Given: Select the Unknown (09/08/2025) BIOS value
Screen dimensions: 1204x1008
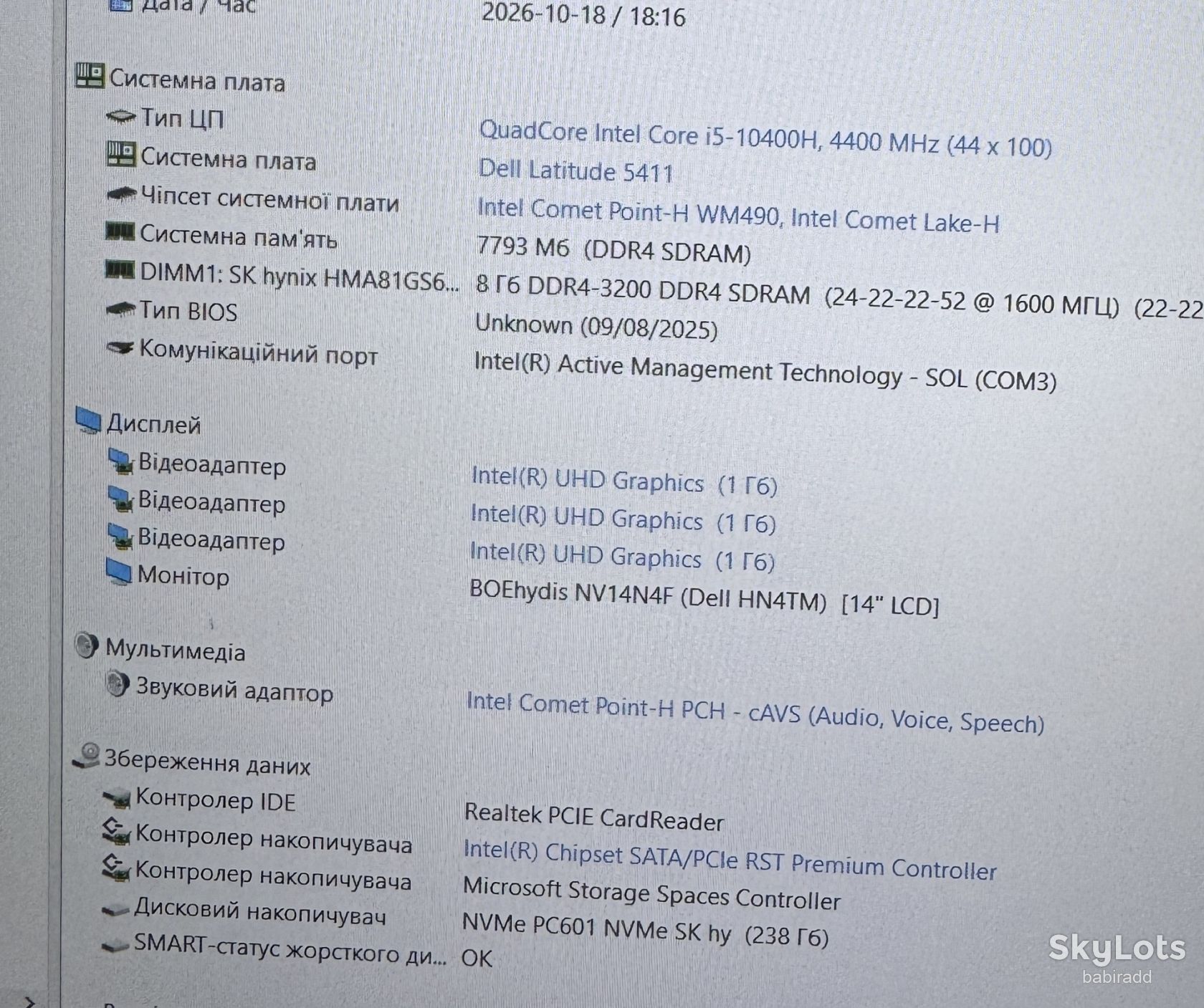Looking at the screenshot, I should click(596, 326).
